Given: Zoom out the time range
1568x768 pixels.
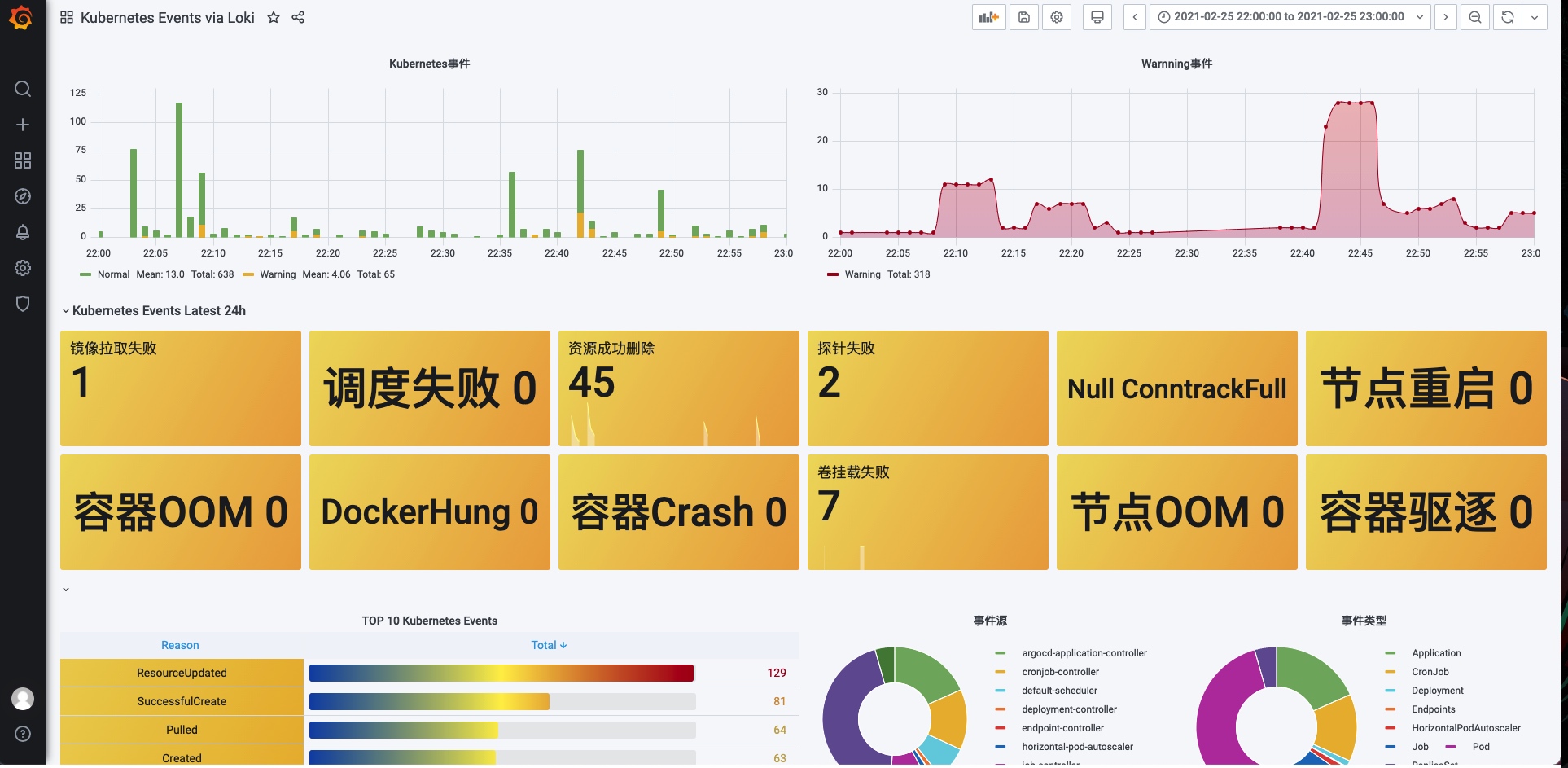Looking at the screenshot, I should click(x=1475, y=17).
